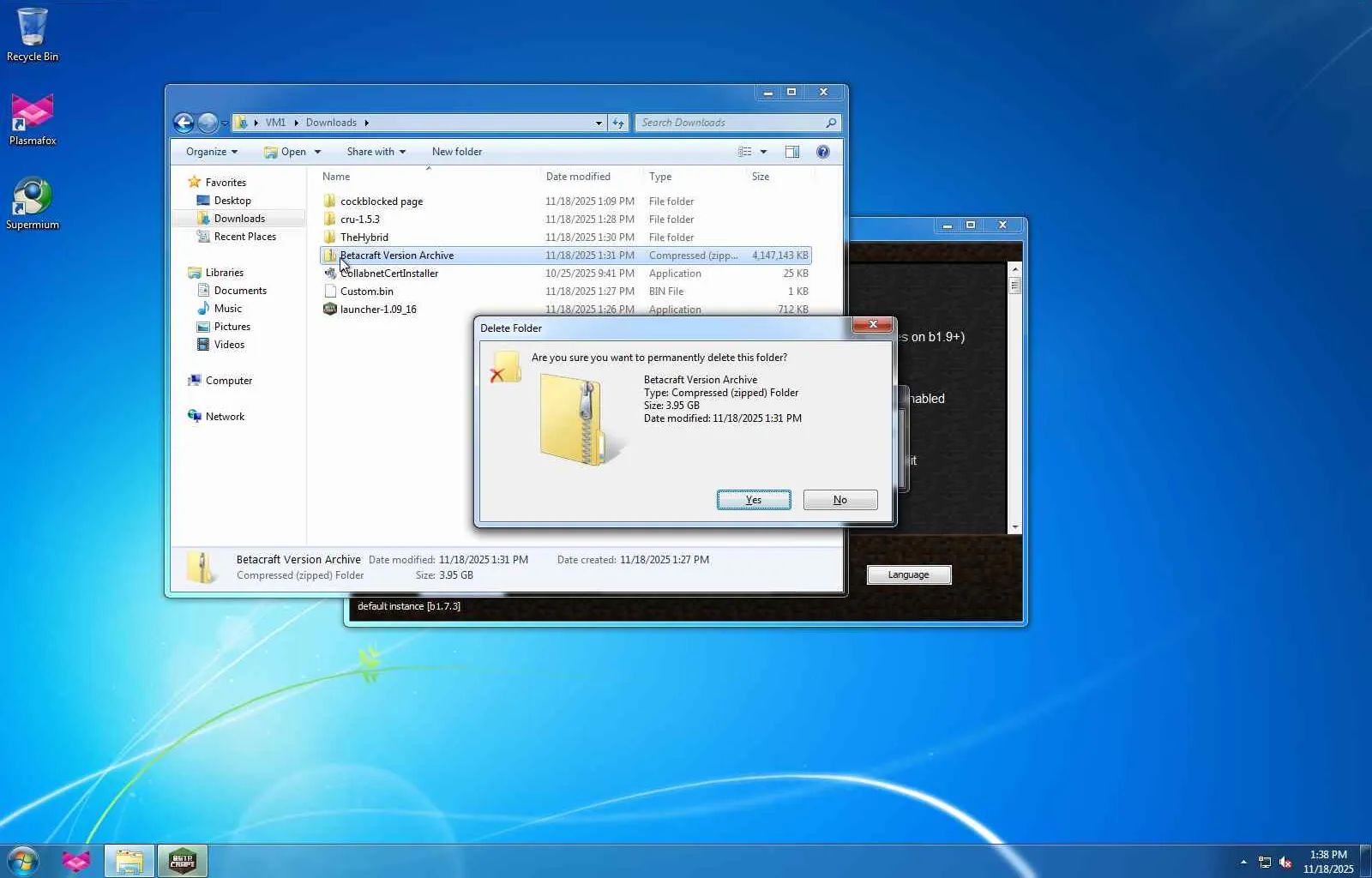Open Explorer help with the question mark
The height and width of the screenshot is (878, 1372).
point(823,152)
